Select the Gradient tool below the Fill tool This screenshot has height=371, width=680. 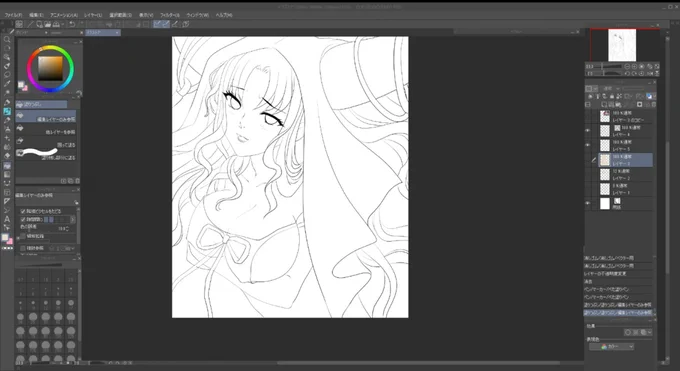point(7,174)
